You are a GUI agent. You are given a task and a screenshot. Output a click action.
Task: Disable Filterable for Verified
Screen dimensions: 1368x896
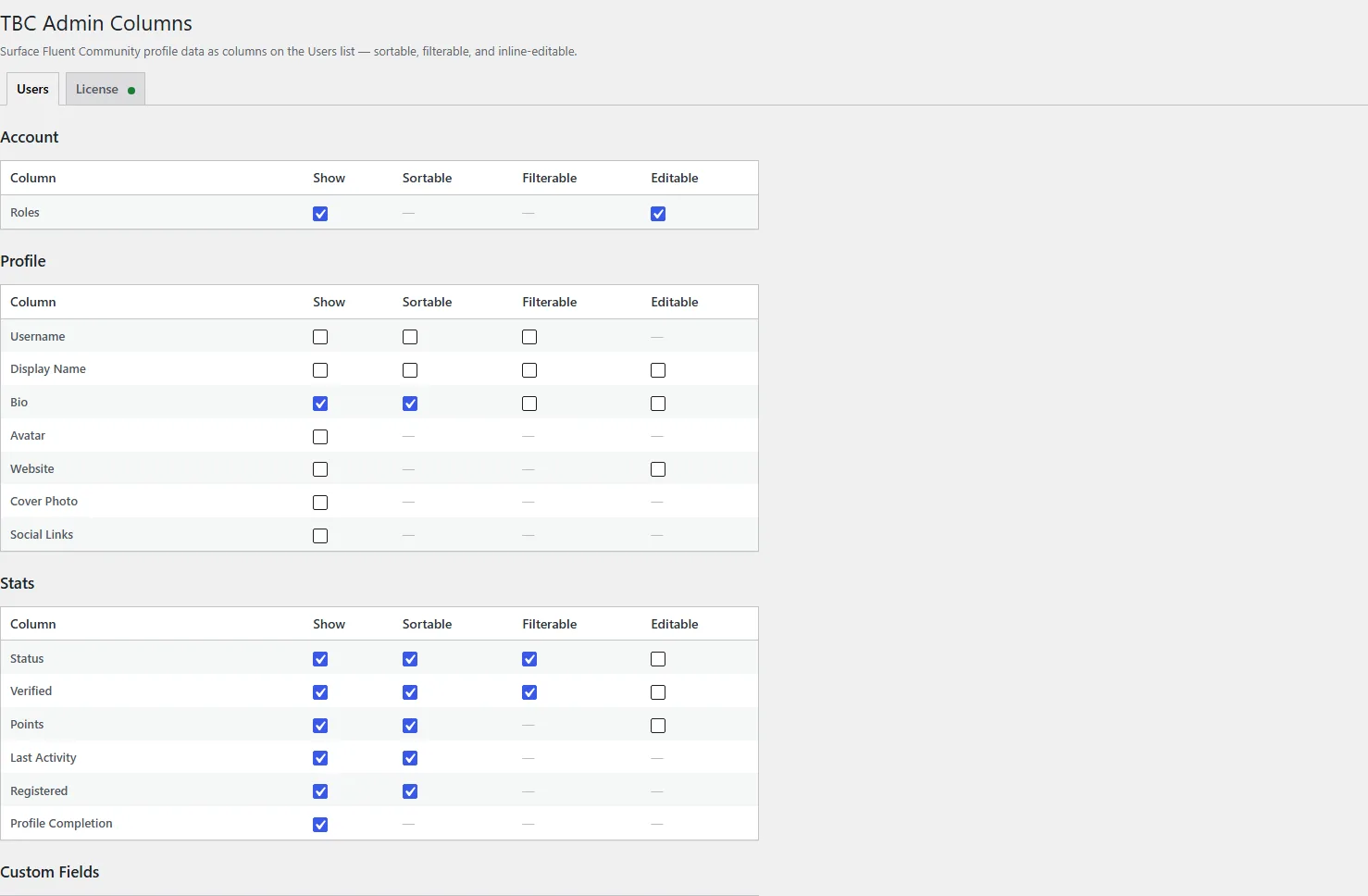[x=529, y=692]
